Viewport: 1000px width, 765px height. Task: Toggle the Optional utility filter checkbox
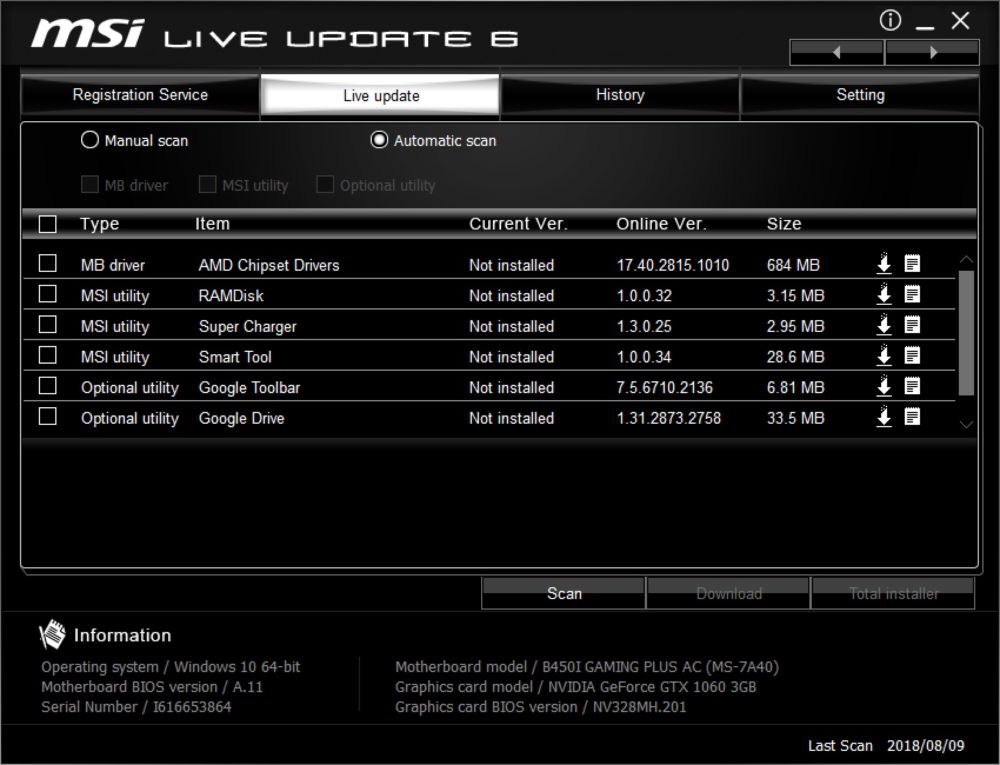325,184
